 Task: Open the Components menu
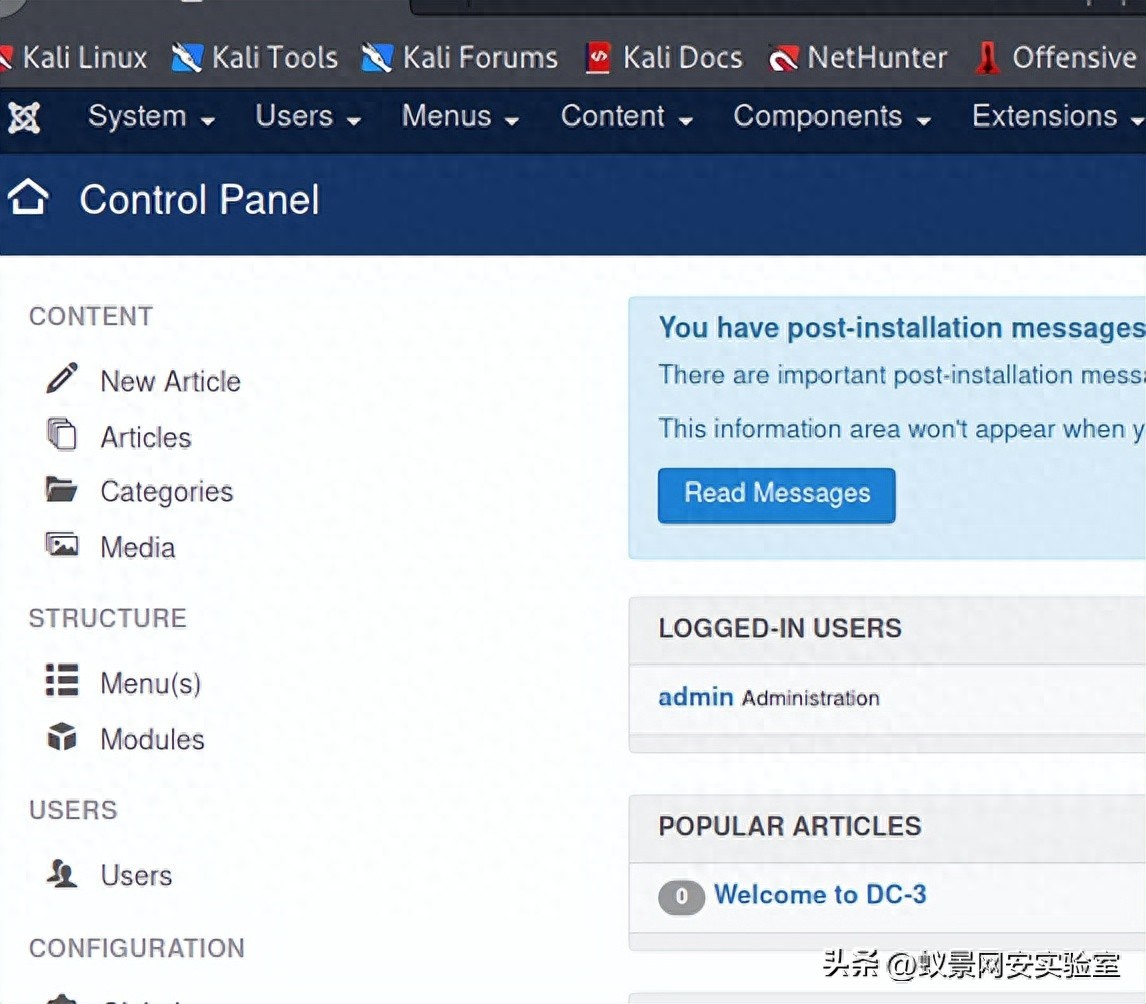(832, 117)
